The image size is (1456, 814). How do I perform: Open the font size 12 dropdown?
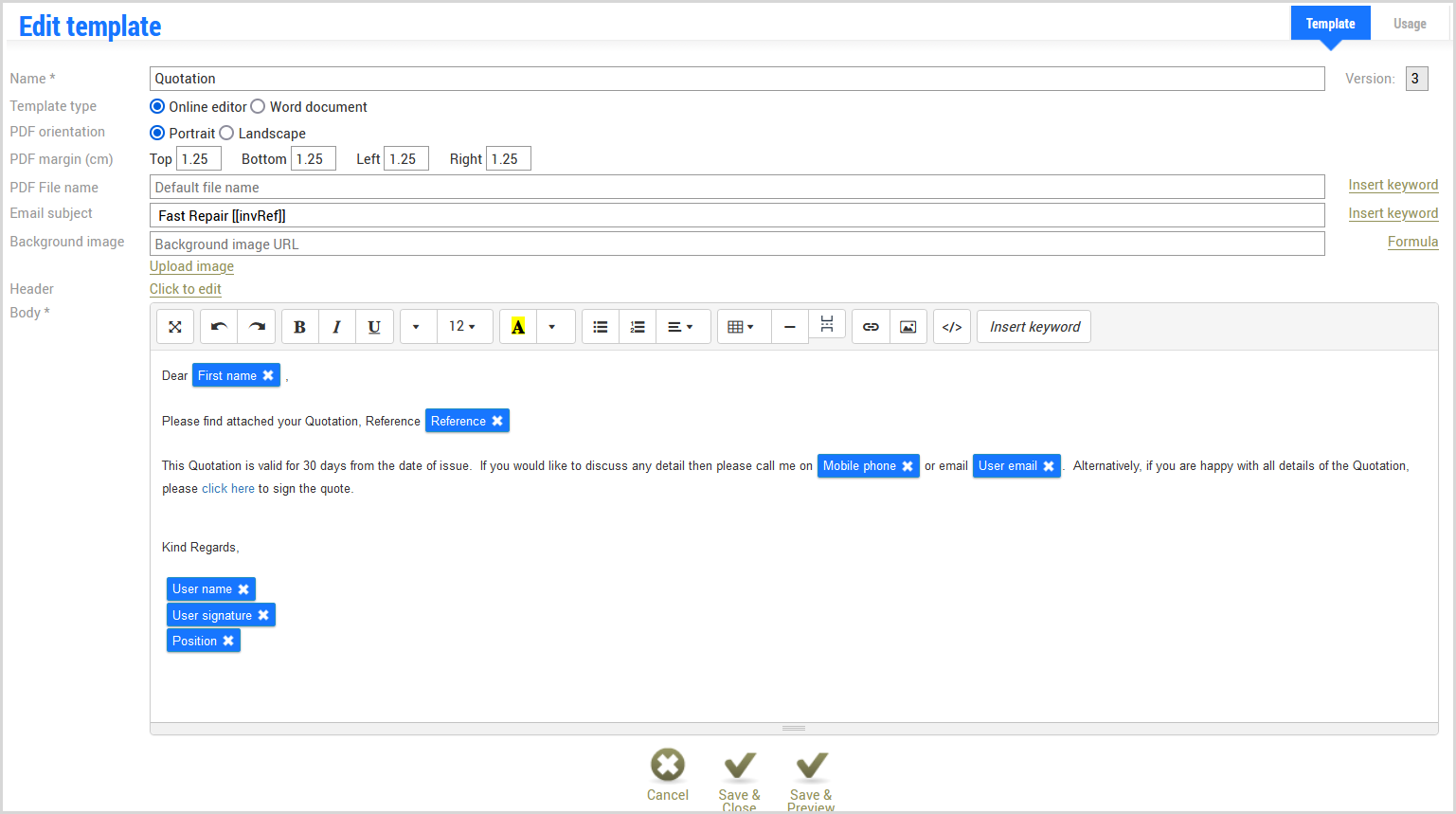pyautogui.click(x=463, y=327)
